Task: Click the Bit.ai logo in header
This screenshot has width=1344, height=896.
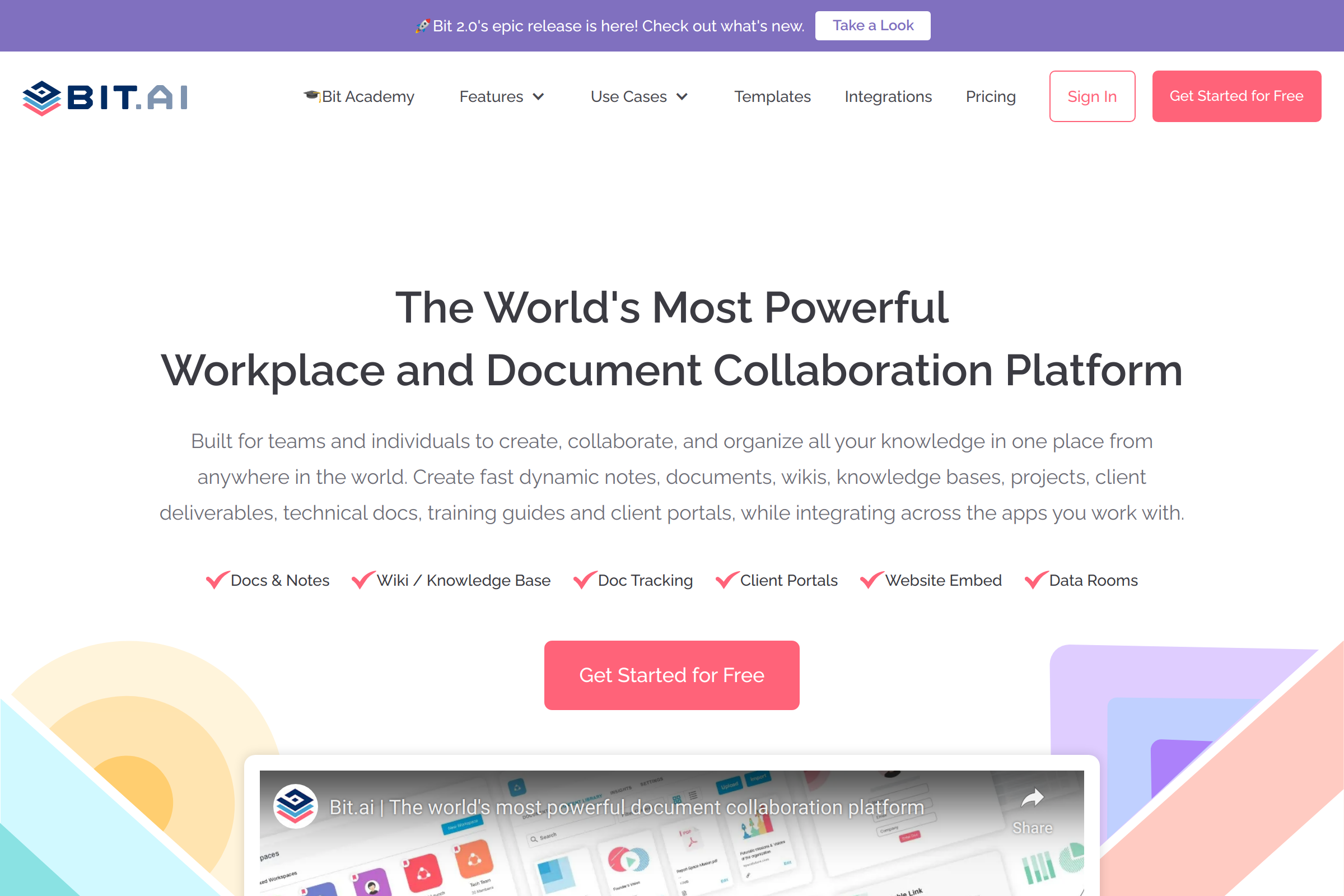Action: (x=105, y=97)
